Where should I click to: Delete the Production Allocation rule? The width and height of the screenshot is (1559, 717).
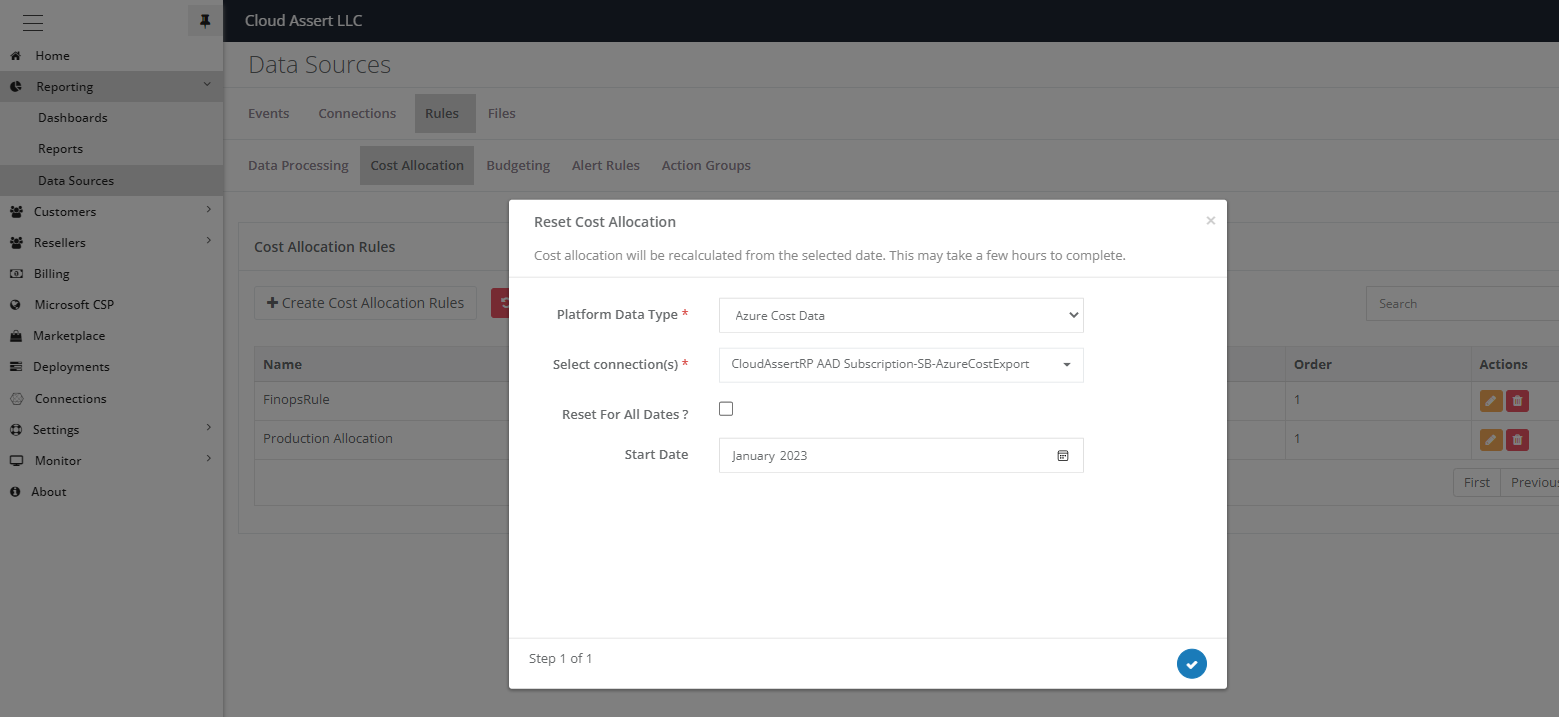click(x=1517, y=440)
